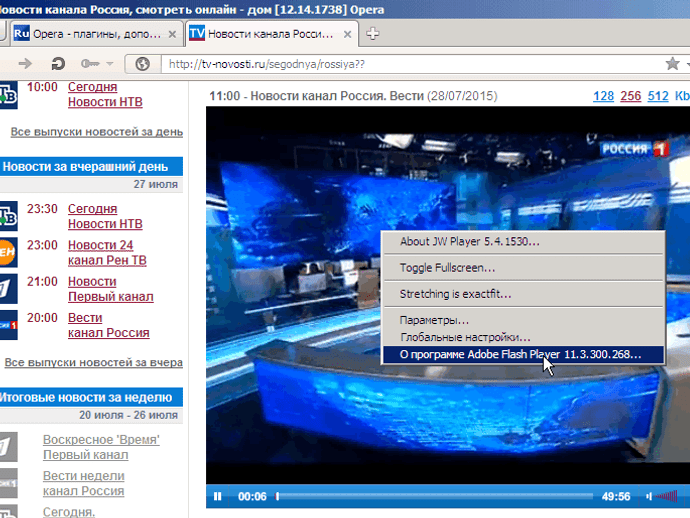Click the blue 'Ru' favicon on first tab
690x518 pixels.
(x=22, y=33)
